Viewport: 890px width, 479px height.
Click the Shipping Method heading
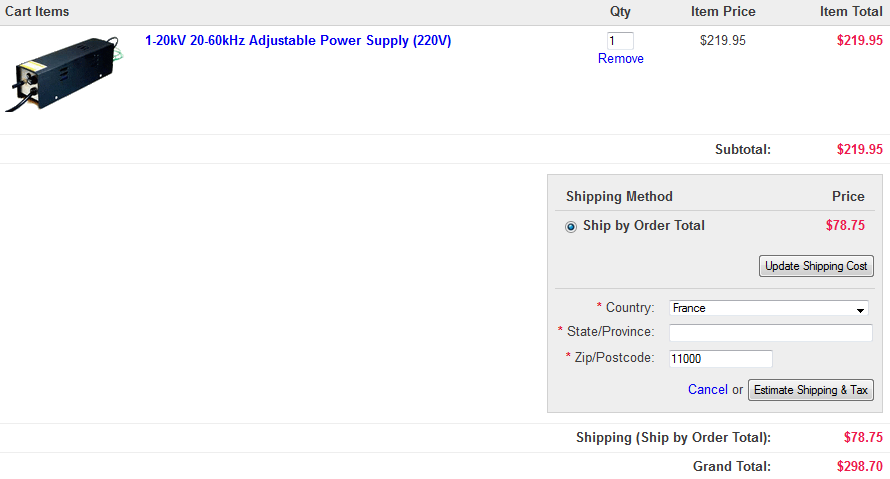tap(619, 197)
